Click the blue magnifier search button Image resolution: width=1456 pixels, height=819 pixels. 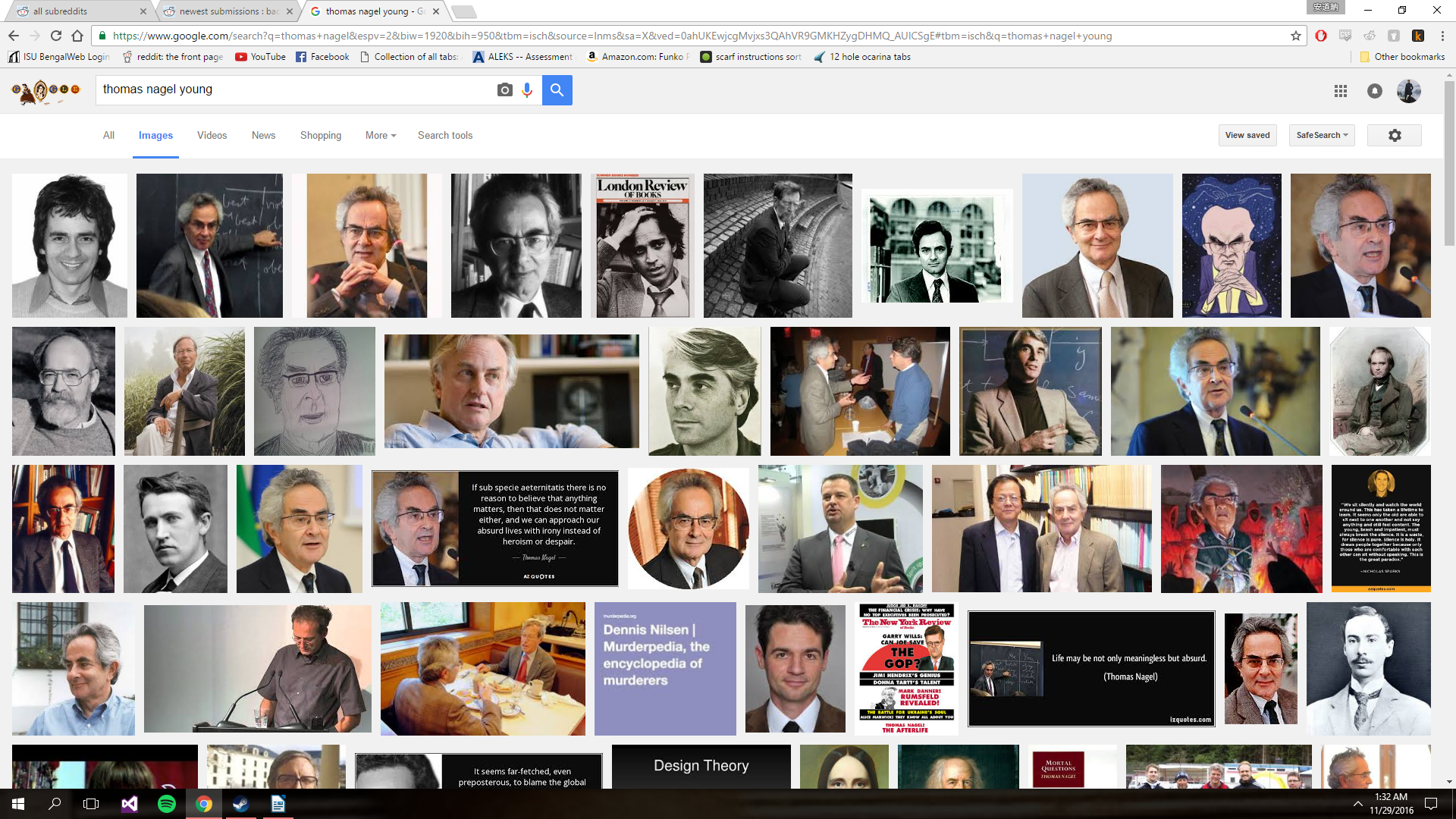click(x=557, y=90)
